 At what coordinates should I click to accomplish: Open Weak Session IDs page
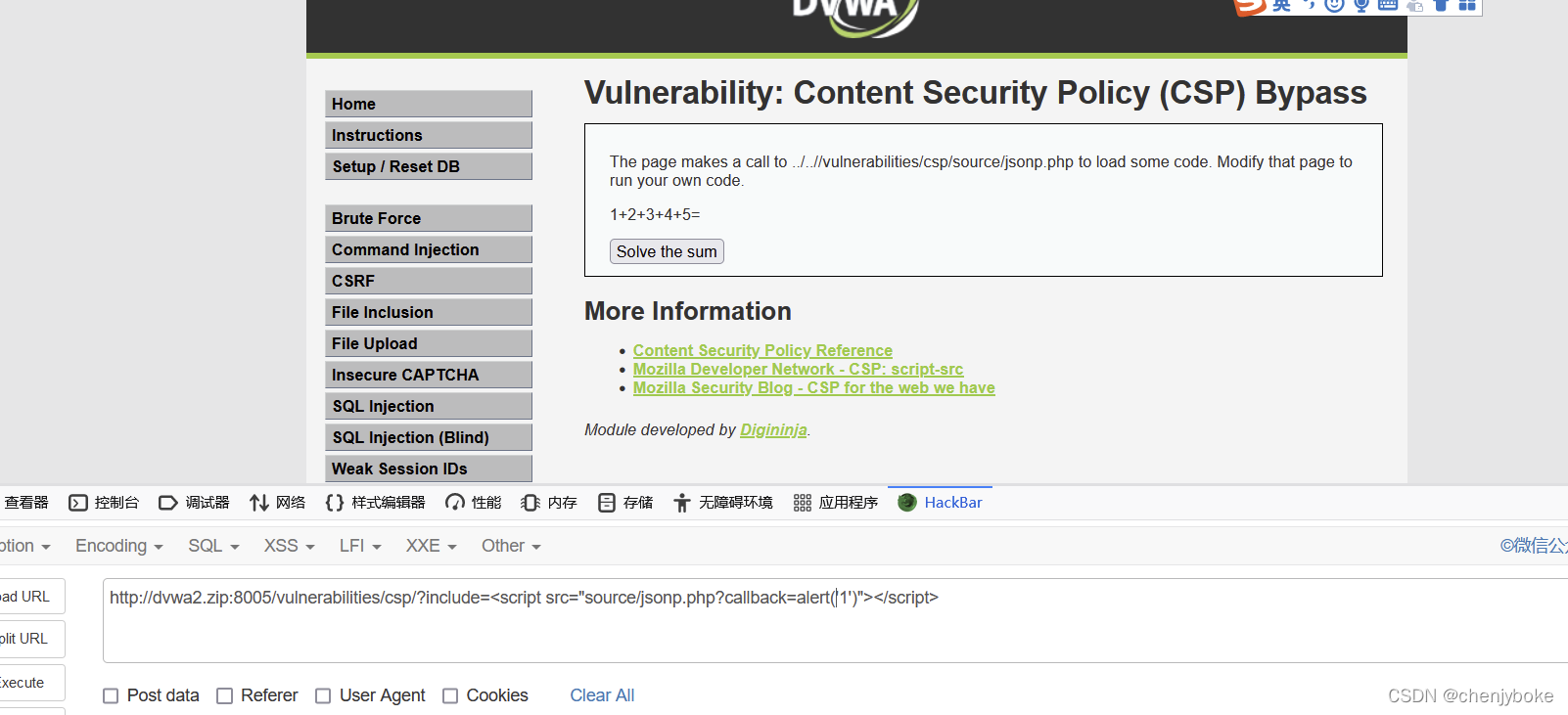429,469
